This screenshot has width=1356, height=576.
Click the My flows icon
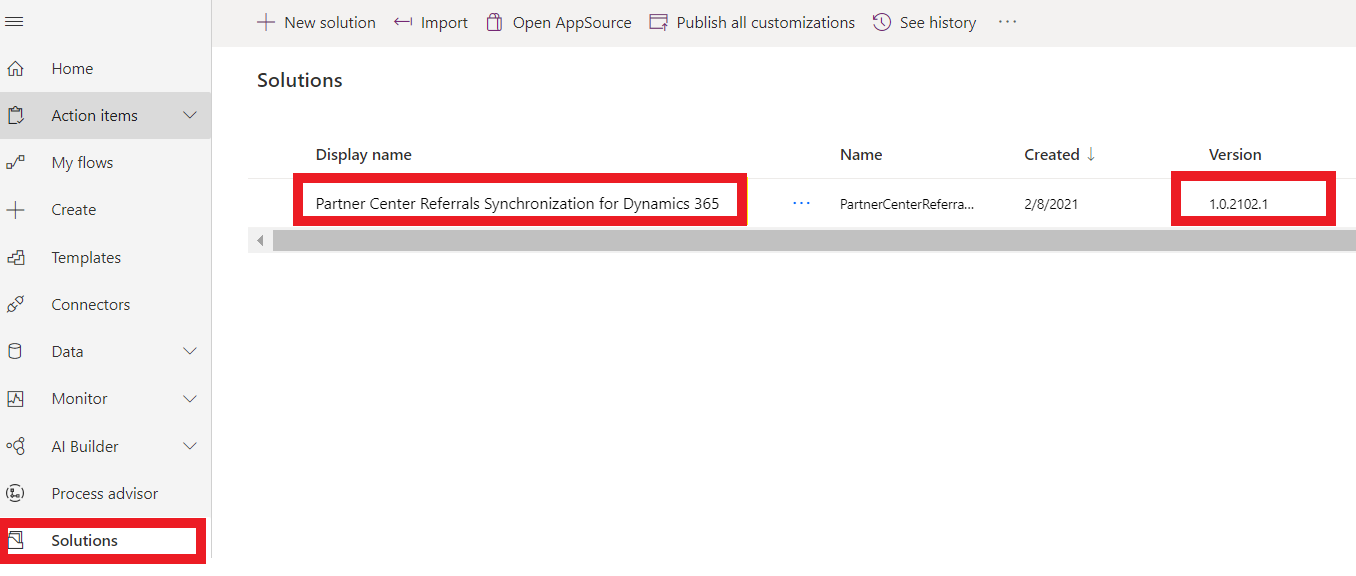click(15, 163)
